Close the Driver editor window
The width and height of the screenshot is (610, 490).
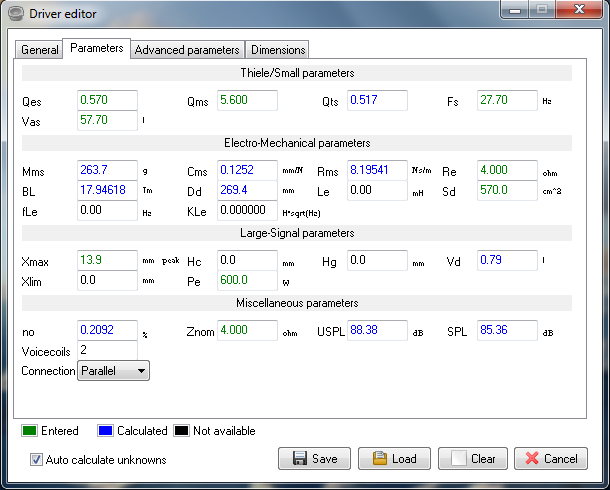tap(579, 10)
